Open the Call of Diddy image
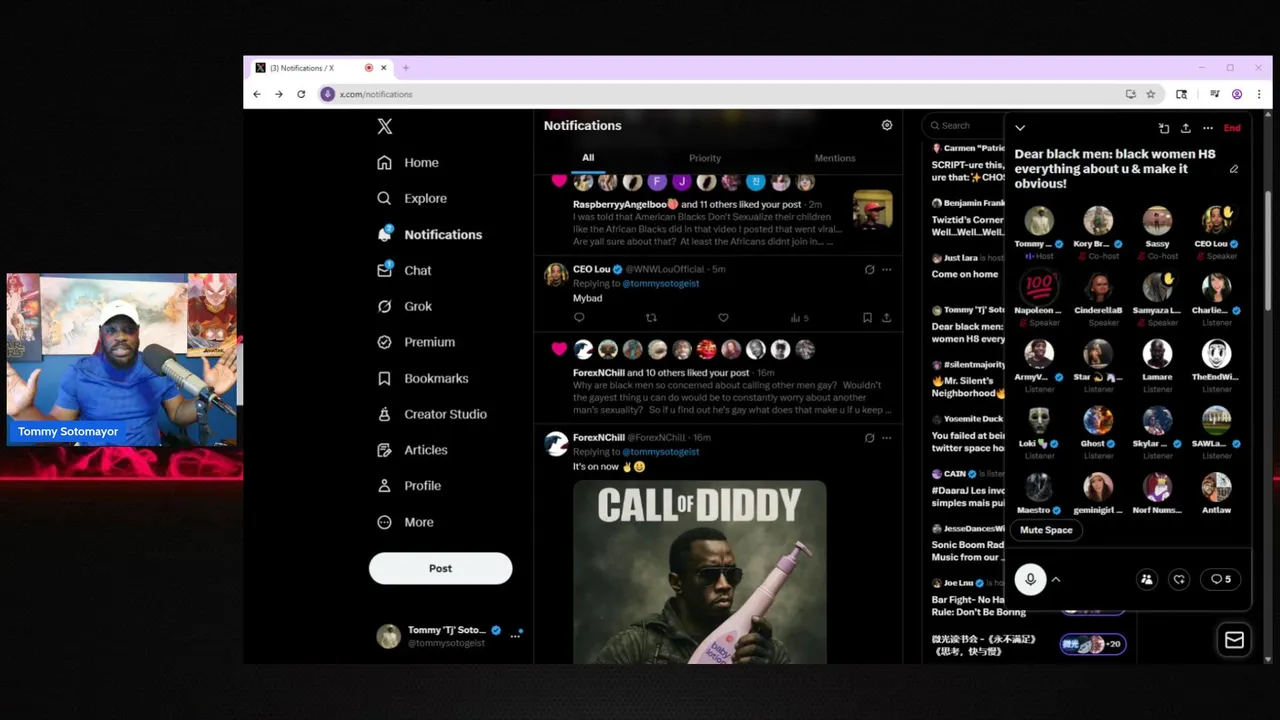Image resolution: width=1280 pixels, height=720 pixels. (x=700, y=572)
